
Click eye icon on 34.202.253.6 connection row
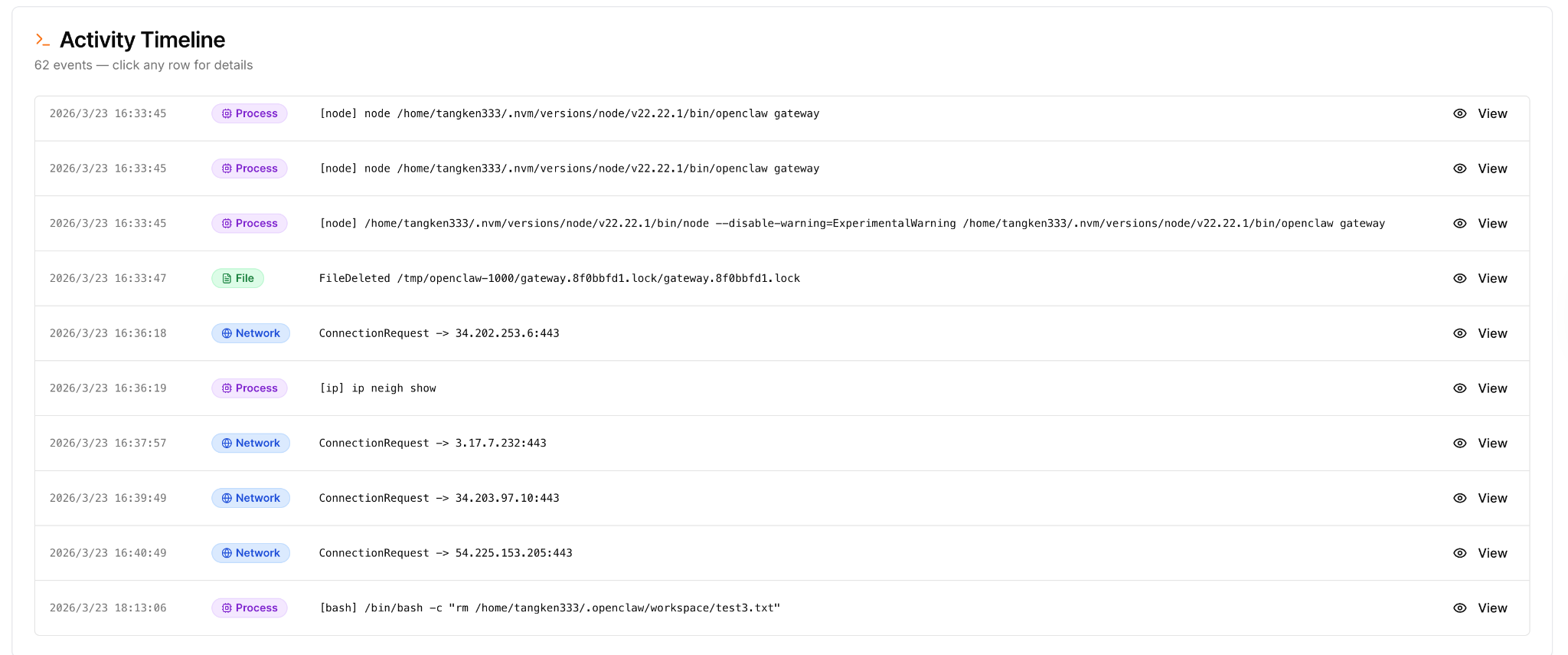(x=1460, y=333)
